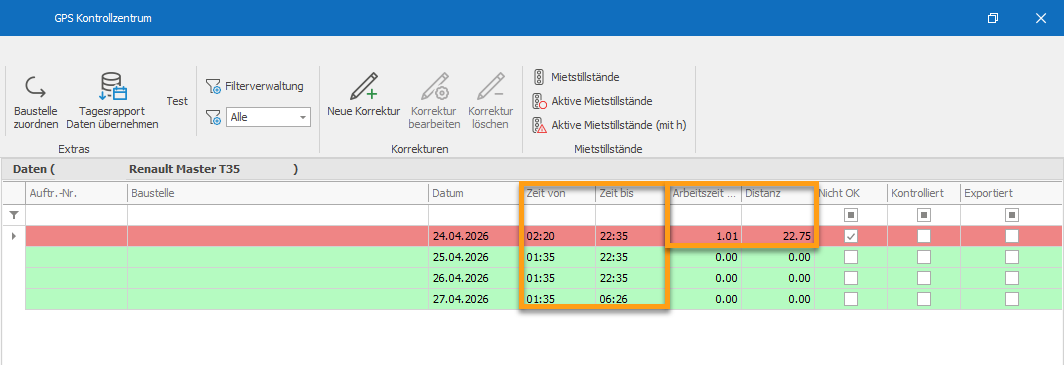
Task: Open the Alle filter dropdown
Action: (268, 117)
